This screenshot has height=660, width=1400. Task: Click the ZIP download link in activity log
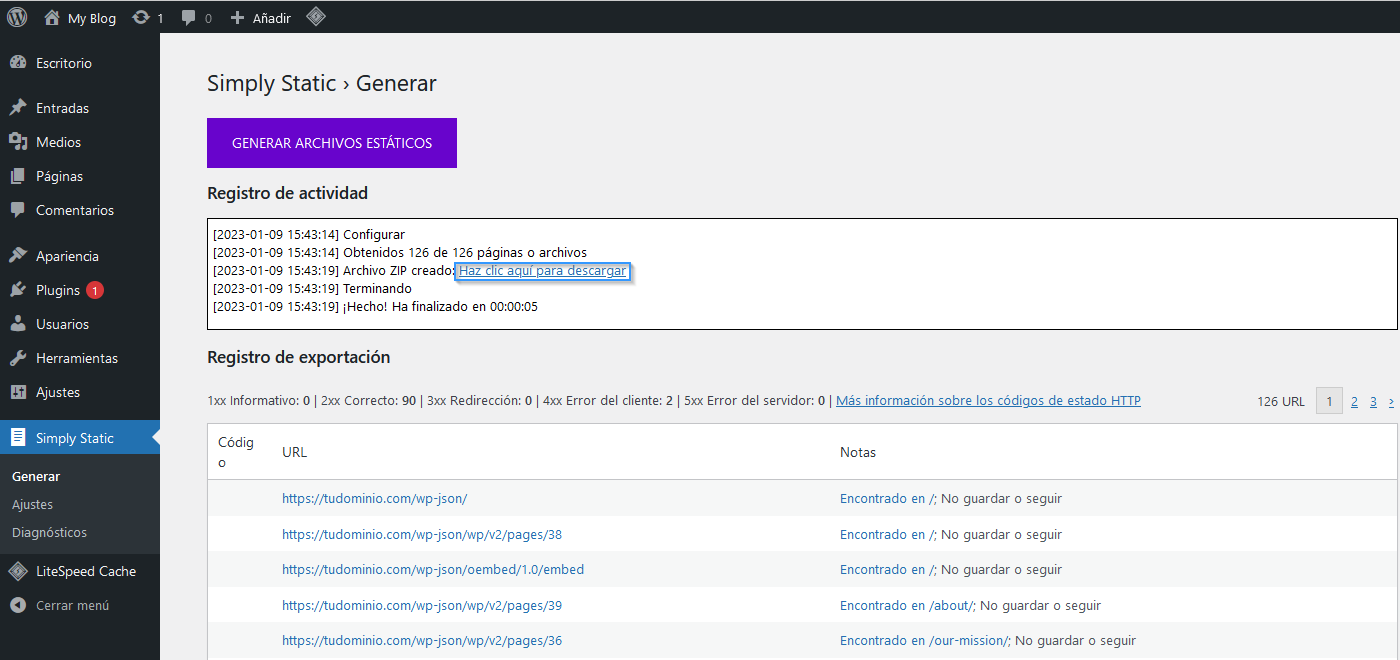[x=542, y=271]
